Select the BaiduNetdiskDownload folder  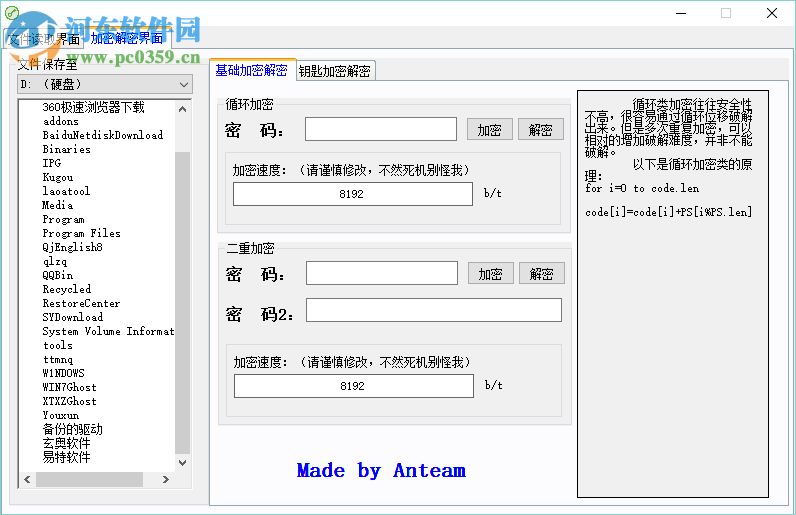pos(103,135)
